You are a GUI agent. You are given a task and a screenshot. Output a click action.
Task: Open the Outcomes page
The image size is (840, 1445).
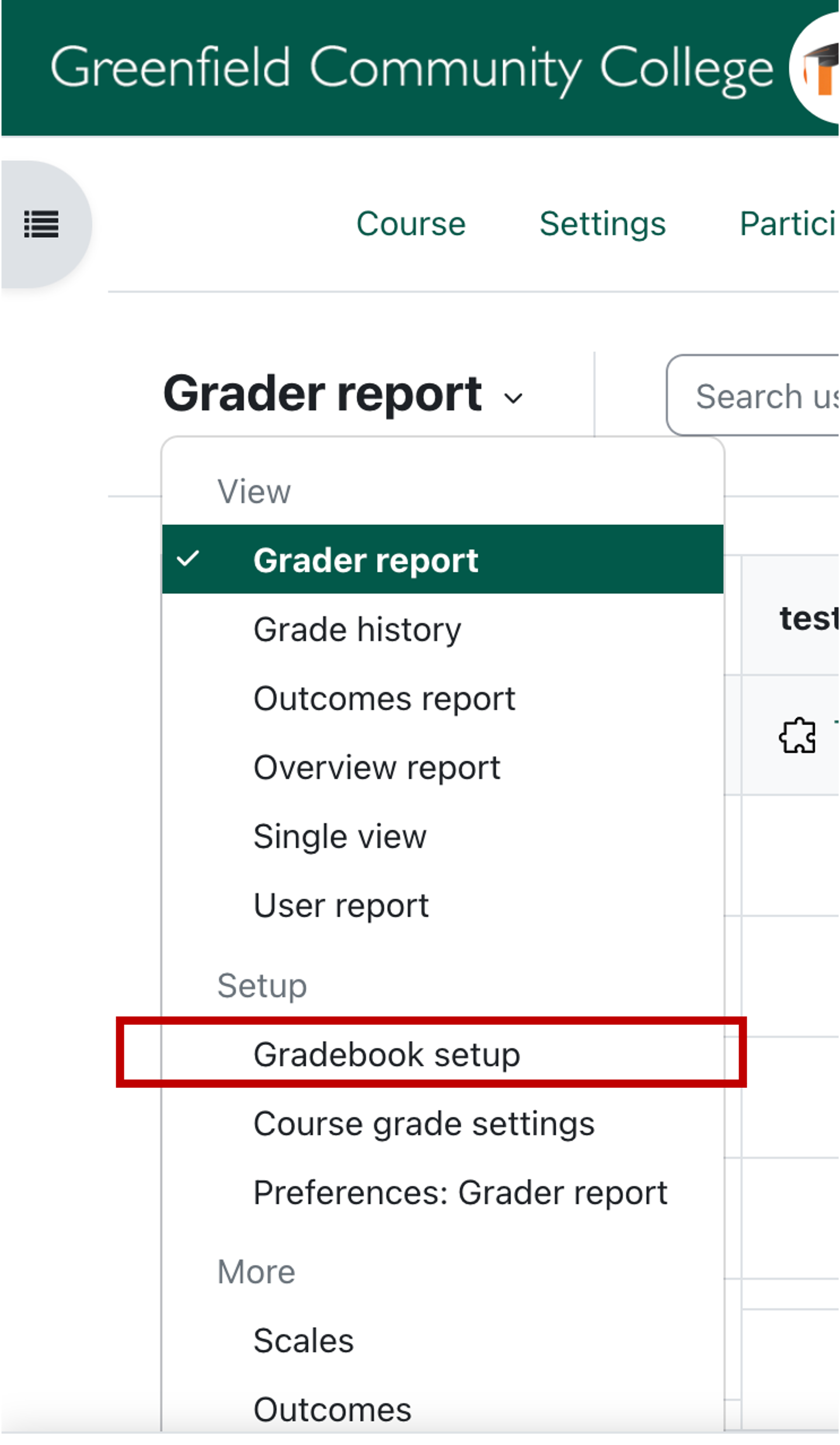[x=332, y=1409]
